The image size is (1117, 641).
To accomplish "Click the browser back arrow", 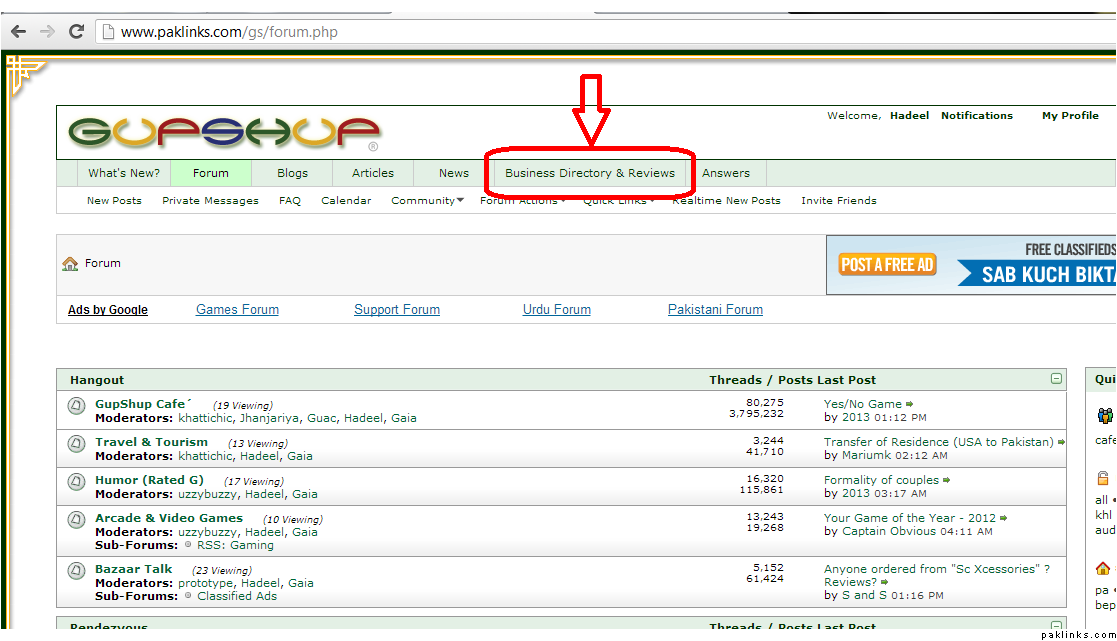I will (18, 31).
